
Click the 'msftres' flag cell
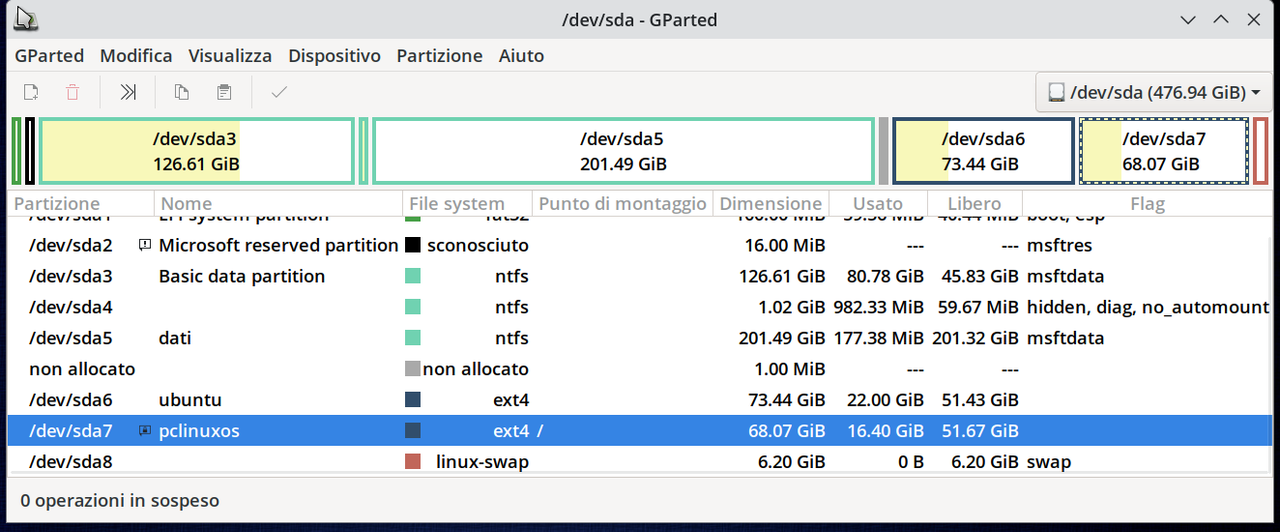[x=1059, y=245]
